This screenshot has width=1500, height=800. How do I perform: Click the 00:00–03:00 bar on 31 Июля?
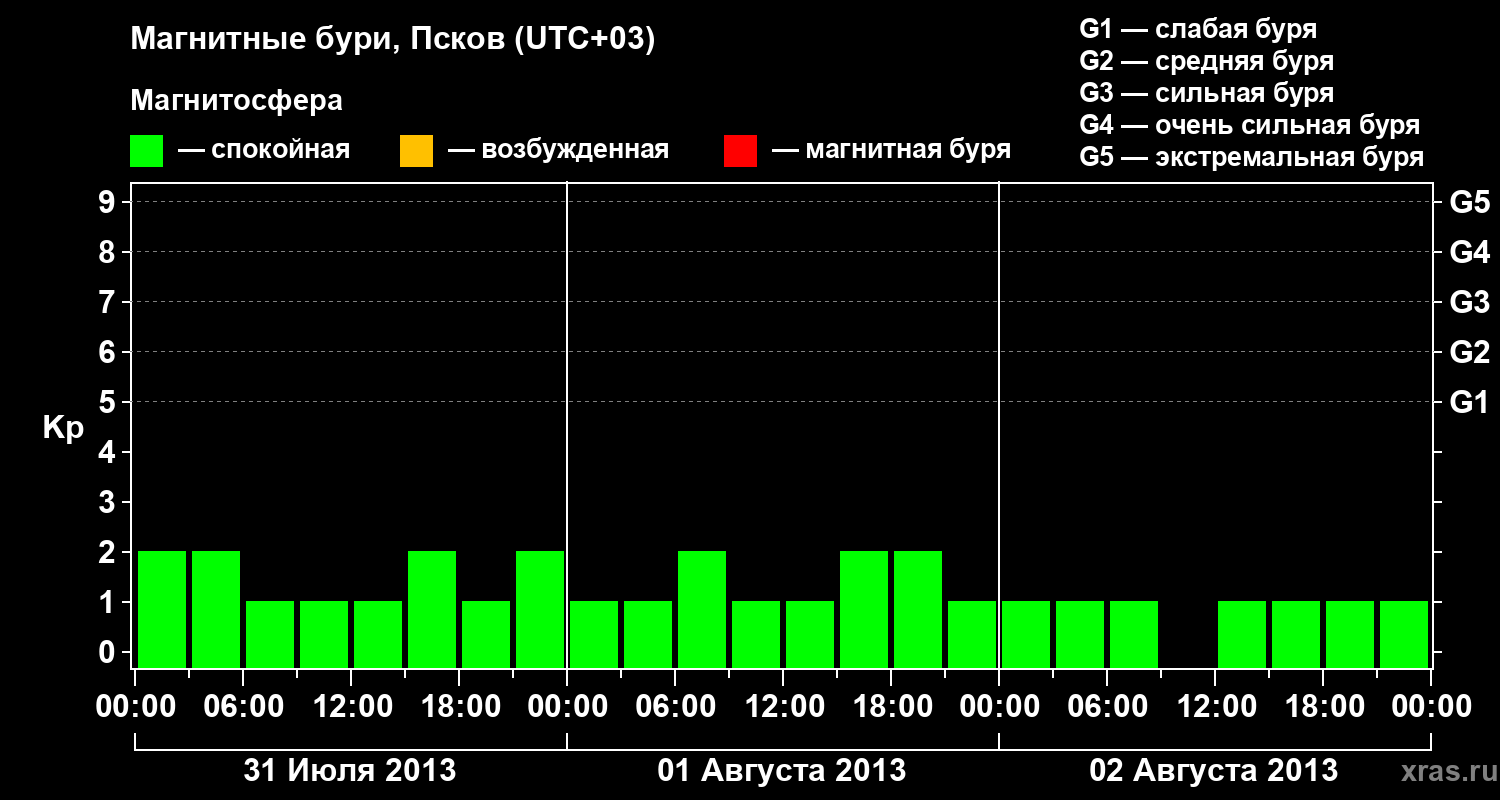(x=162, y=609)
